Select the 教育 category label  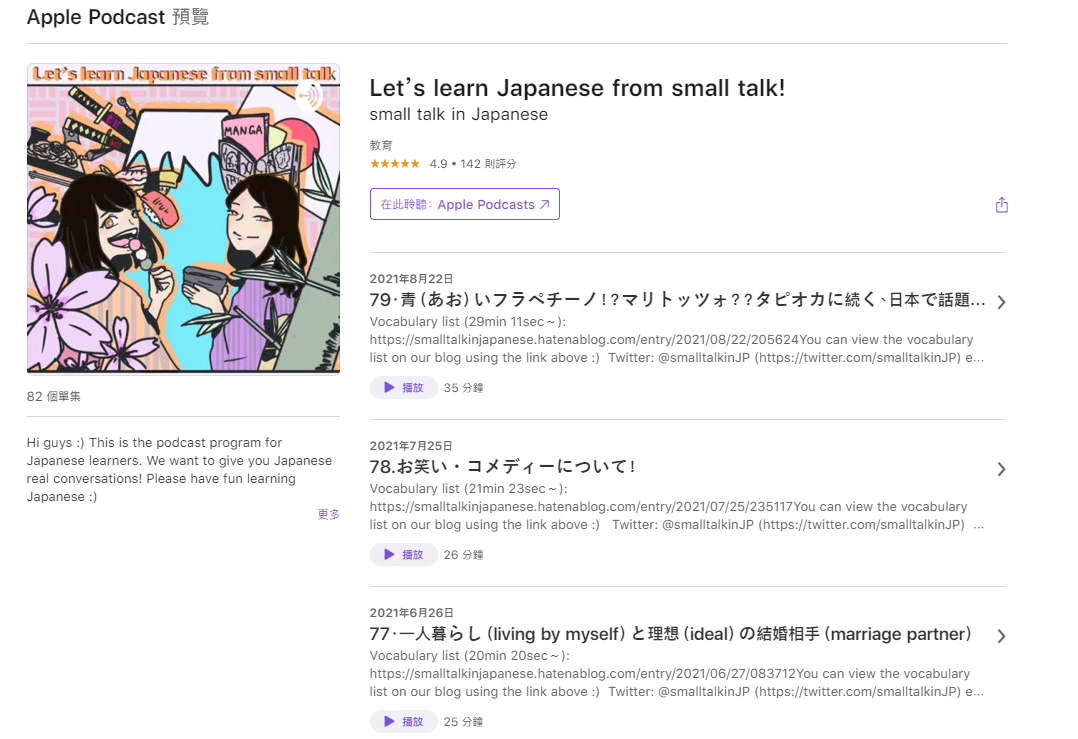381,145
